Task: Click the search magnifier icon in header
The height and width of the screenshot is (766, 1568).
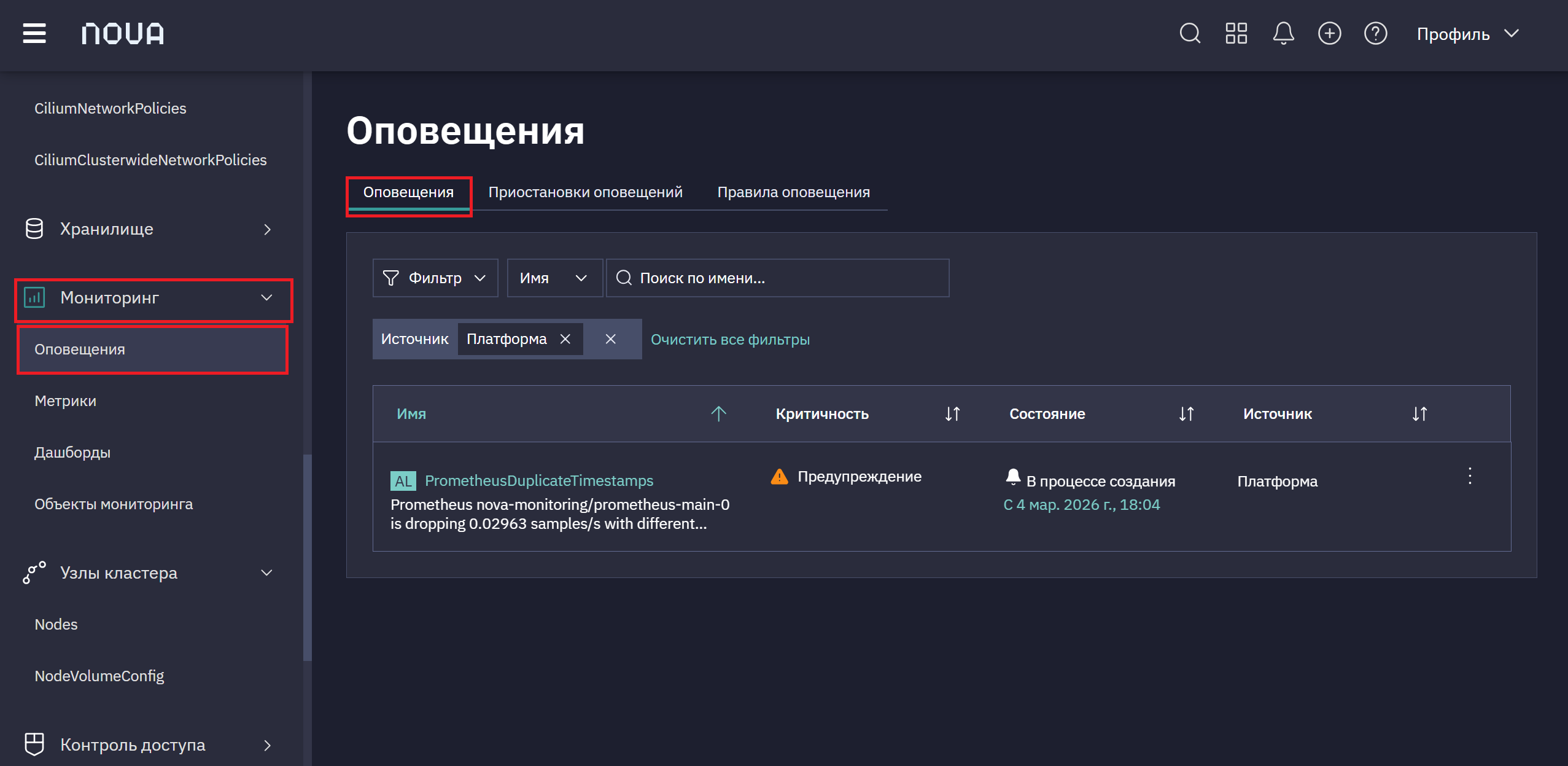Action: (x=1190, y=33)
